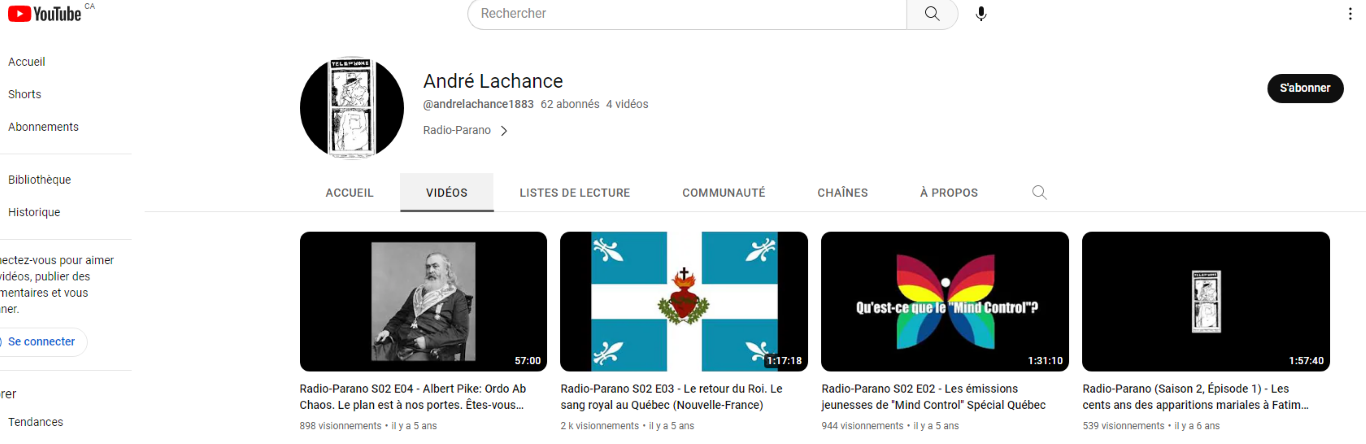Viewport: 1366px width, 444px height.
Task: Open Shorts from the sidebar
Action: (25, 94)
